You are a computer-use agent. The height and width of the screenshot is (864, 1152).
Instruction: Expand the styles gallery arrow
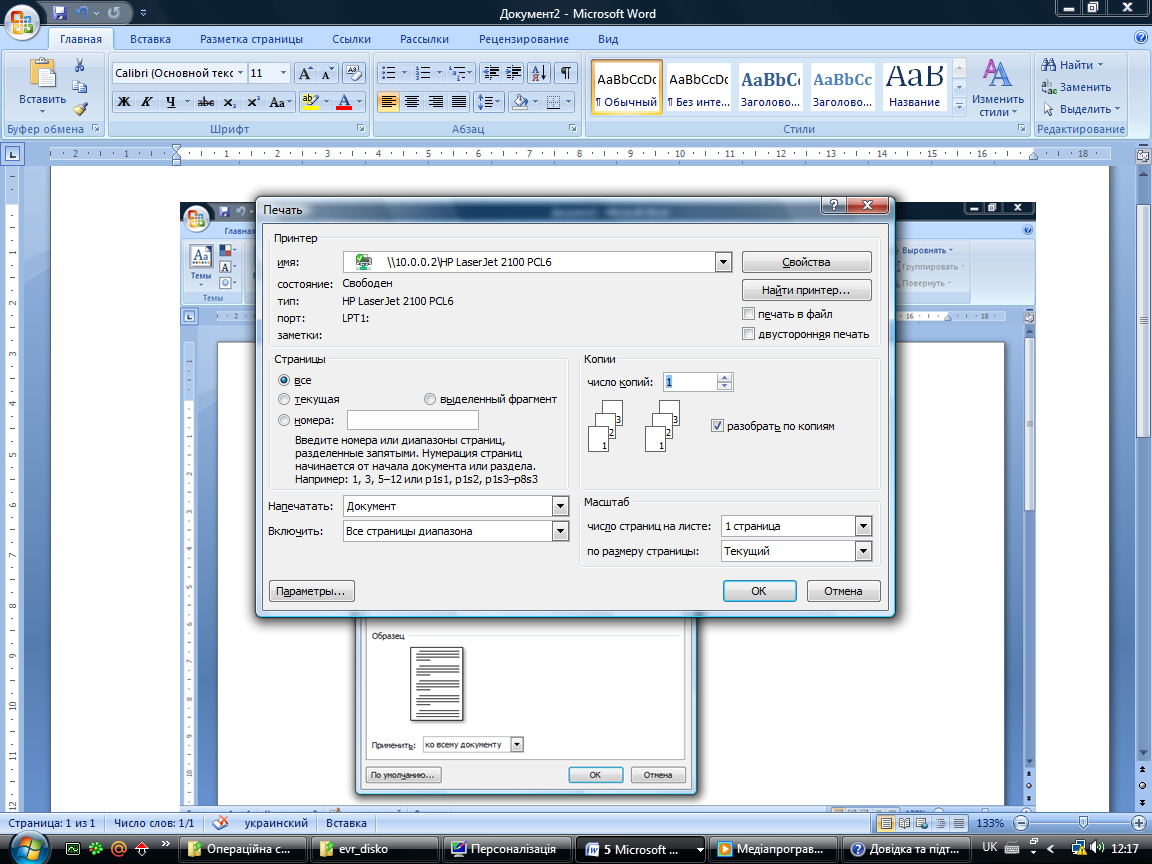959,107
